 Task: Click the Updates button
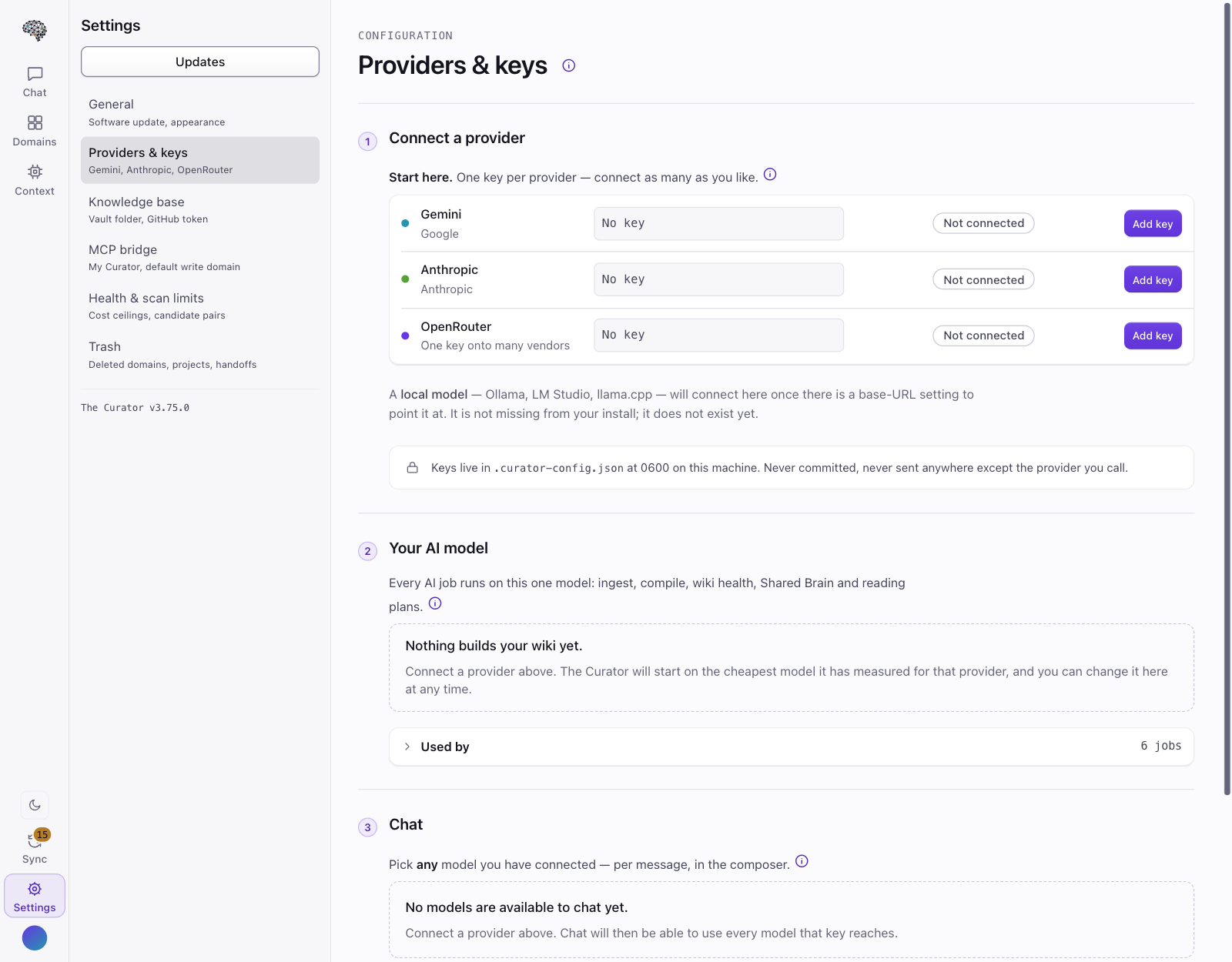[200, 62]
